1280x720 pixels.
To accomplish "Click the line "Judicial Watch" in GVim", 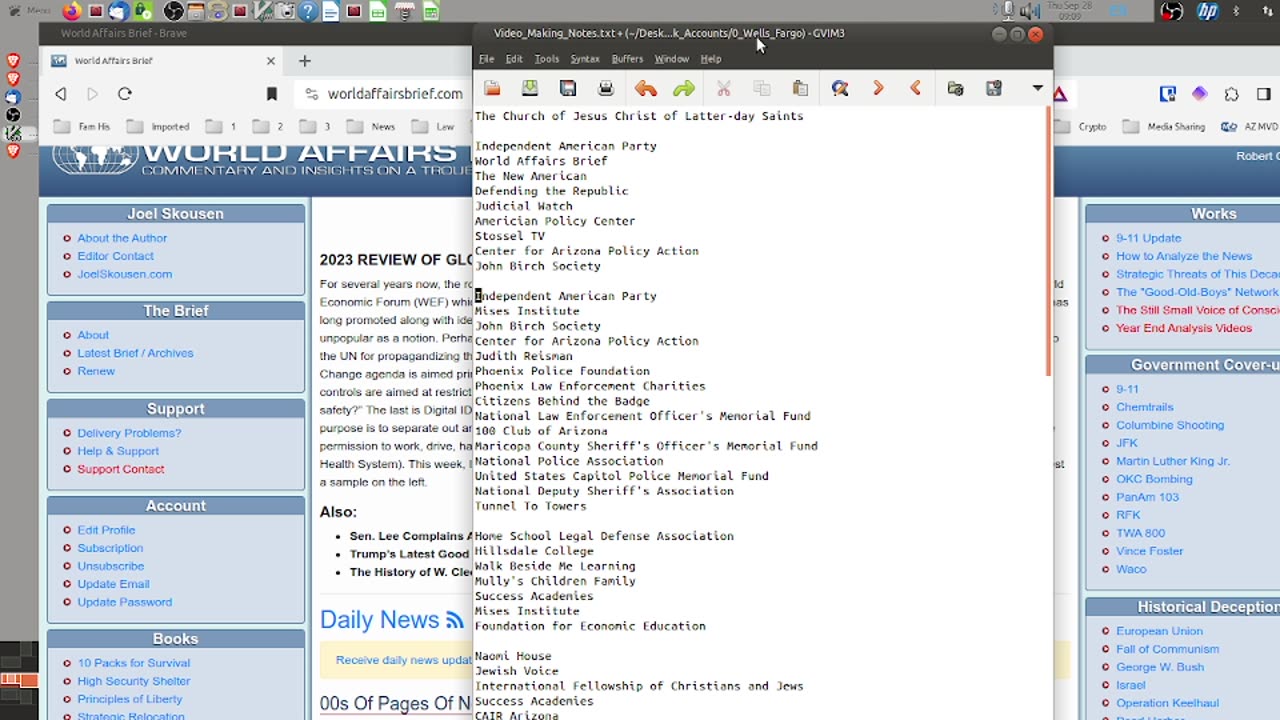I will coord(523,206).
